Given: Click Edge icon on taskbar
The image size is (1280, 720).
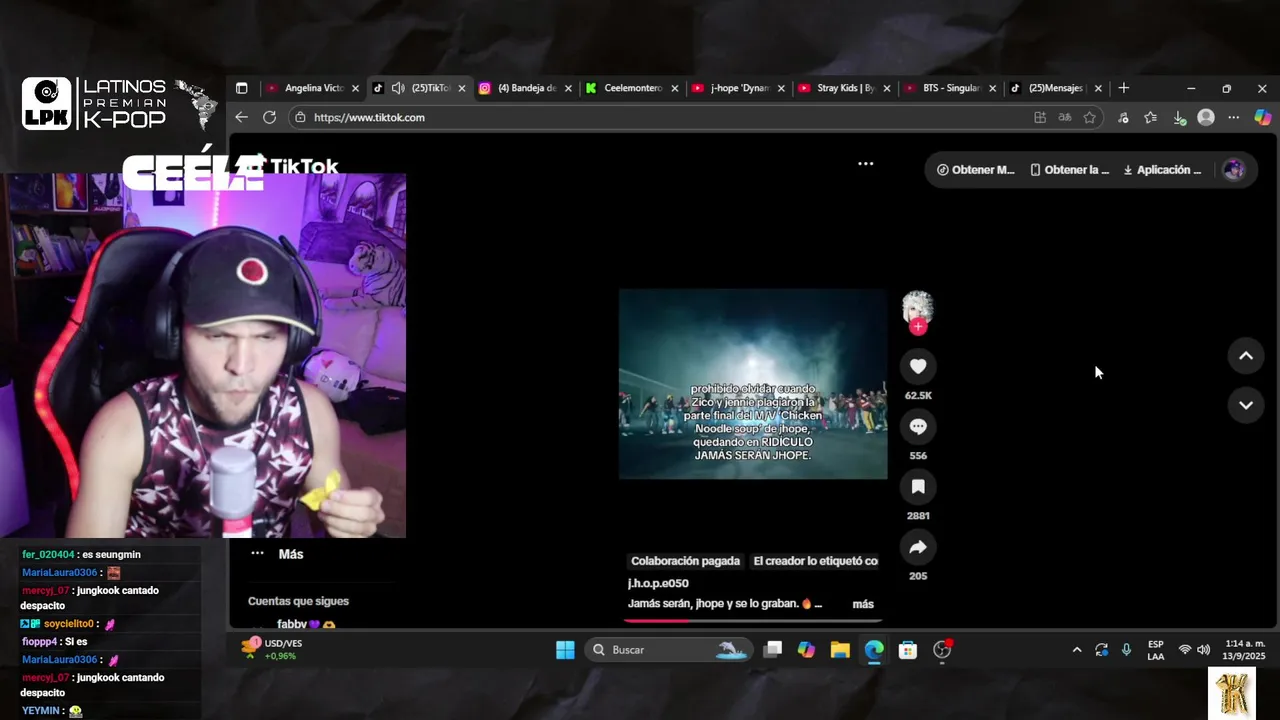Looking at the screenshot, I should point(874,650).
